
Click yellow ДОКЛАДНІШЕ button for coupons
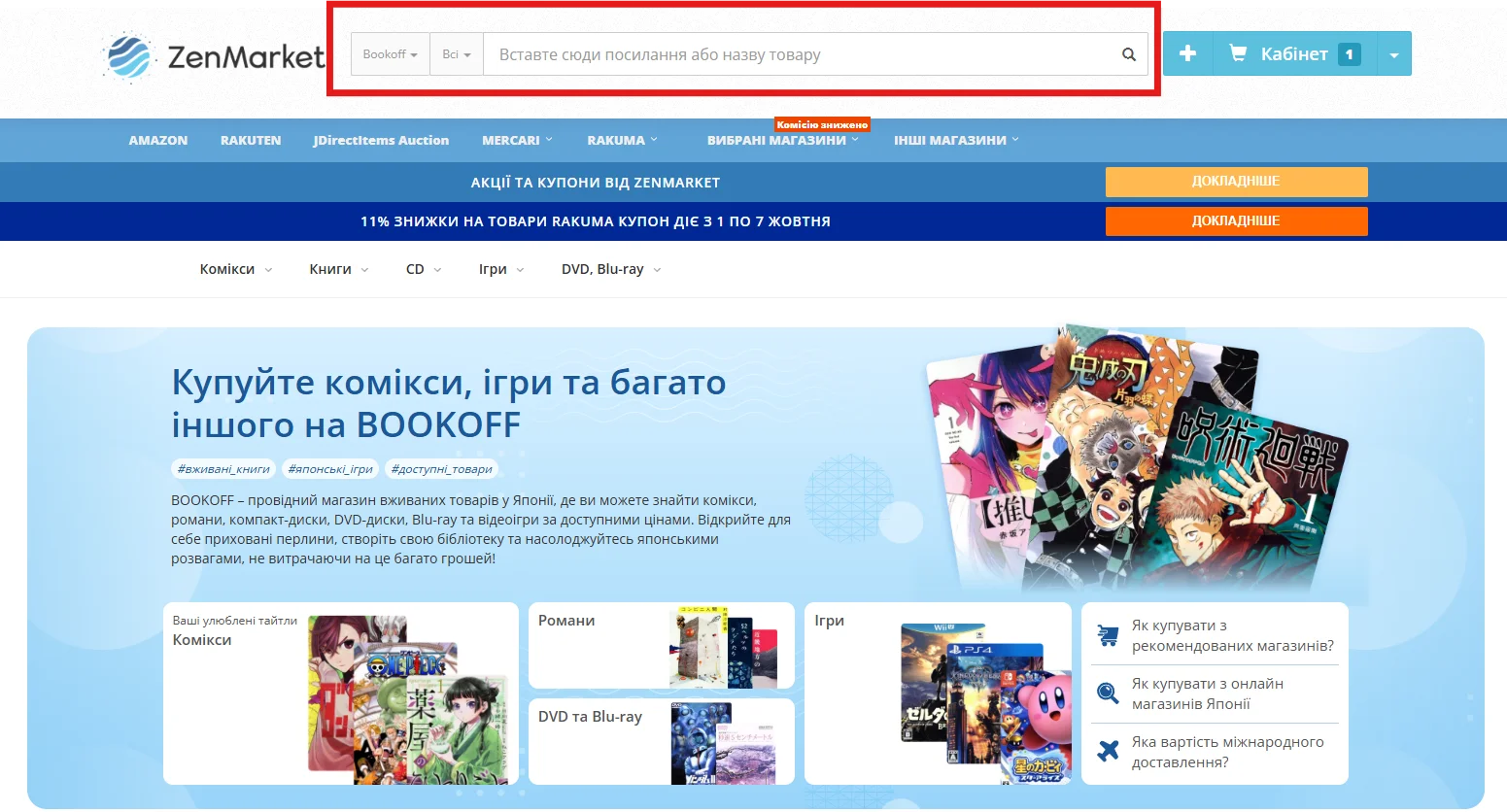point(1236,182)
